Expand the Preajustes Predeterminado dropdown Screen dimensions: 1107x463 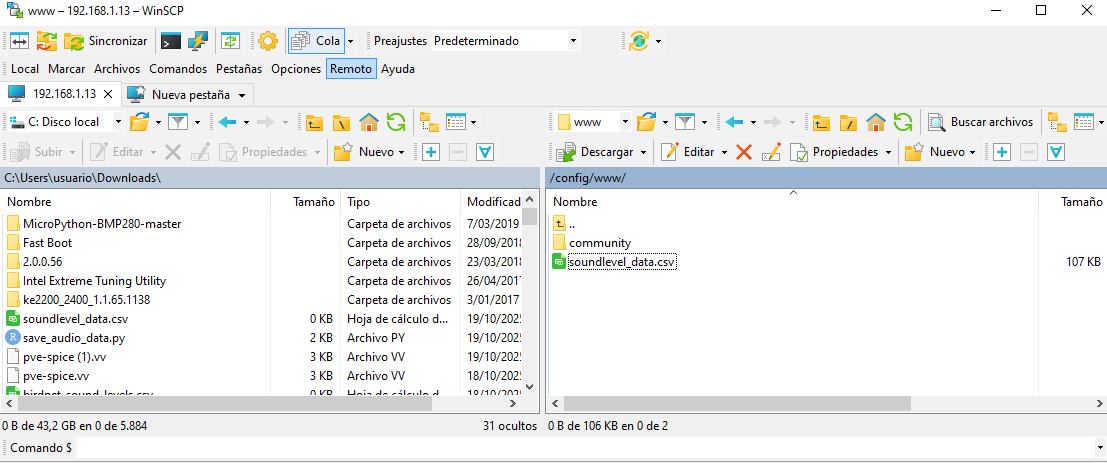573,41
